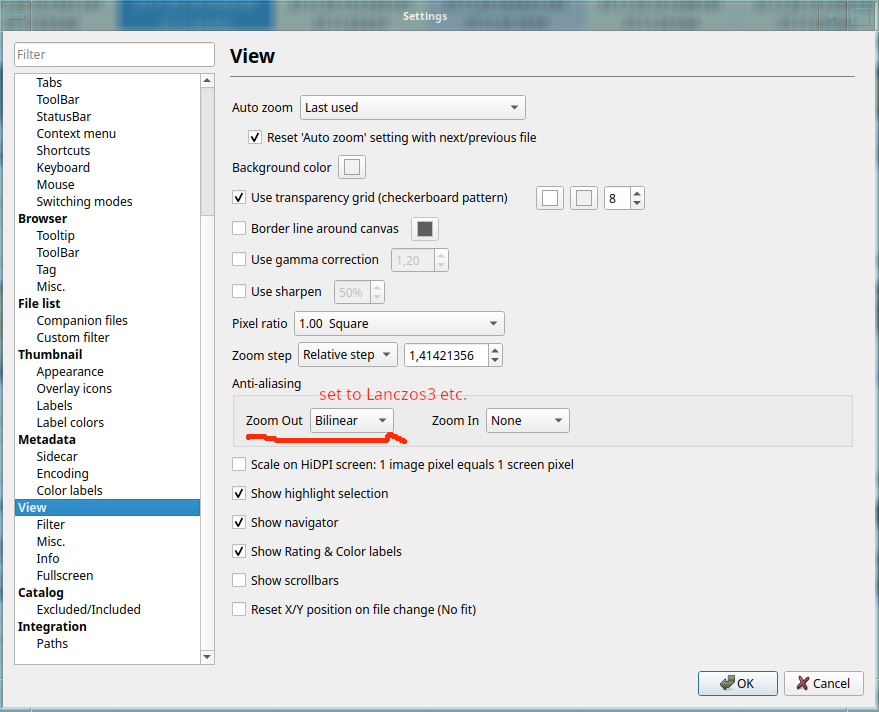Select the Thumbnail category
Screen dimensions: 879x712
click(x=50, y=354)
